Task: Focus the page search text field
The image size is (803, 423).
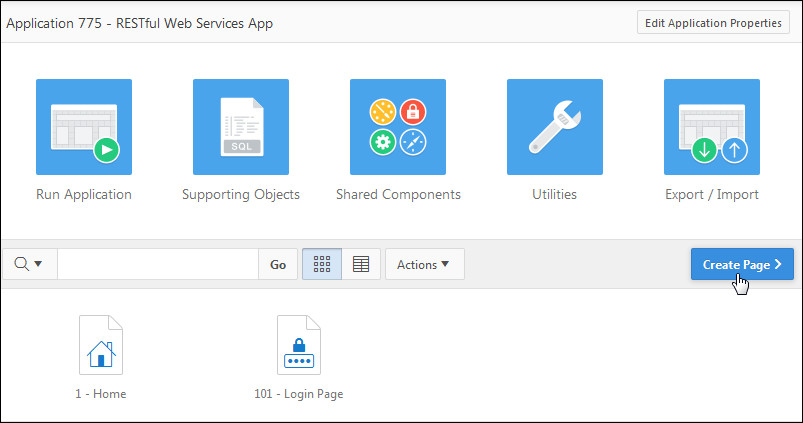Action: (158, 265)
